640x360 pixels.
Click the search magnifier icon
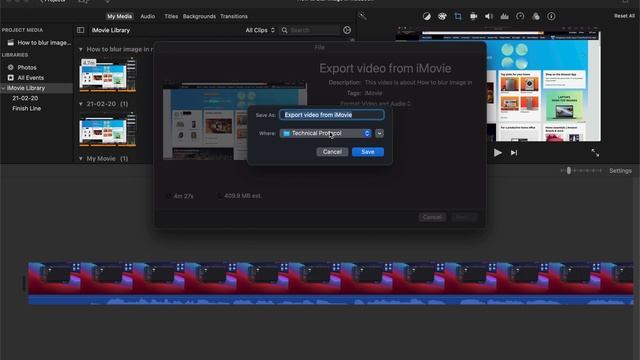tap(284, 30)
